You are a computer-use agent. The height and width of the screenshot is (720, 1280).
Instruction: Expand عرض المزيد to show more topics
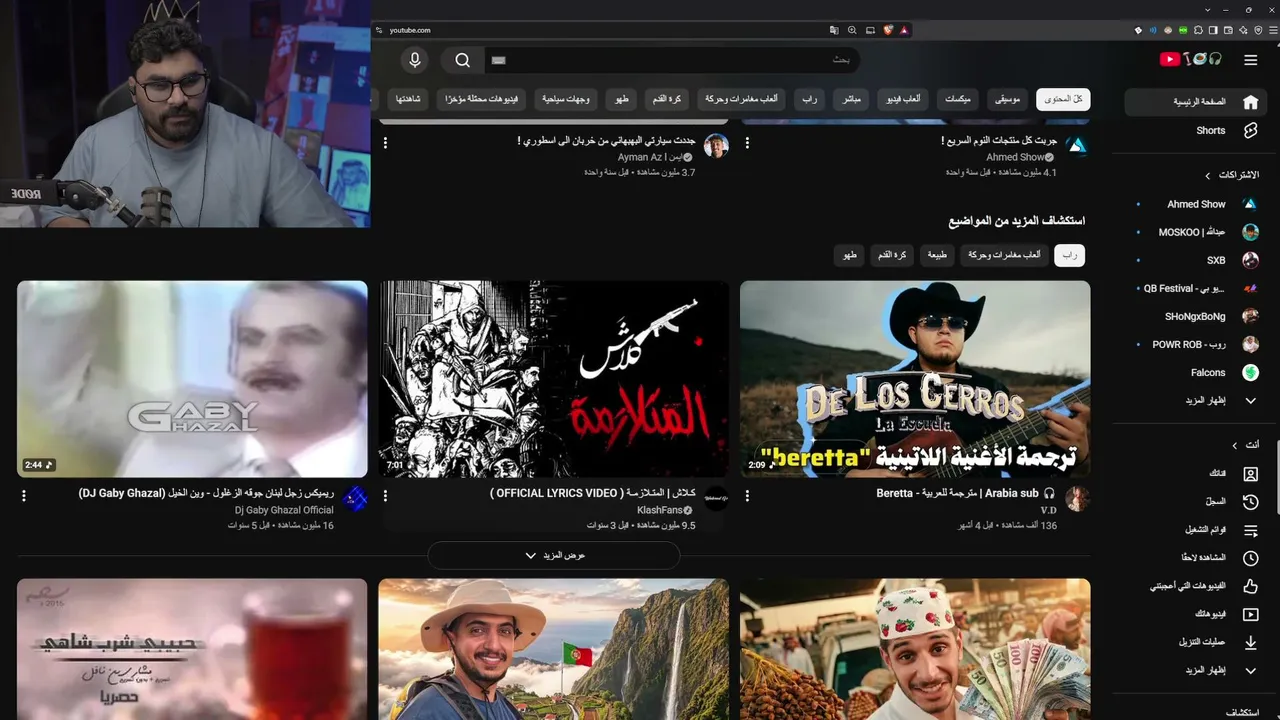[x=554, y=555]
